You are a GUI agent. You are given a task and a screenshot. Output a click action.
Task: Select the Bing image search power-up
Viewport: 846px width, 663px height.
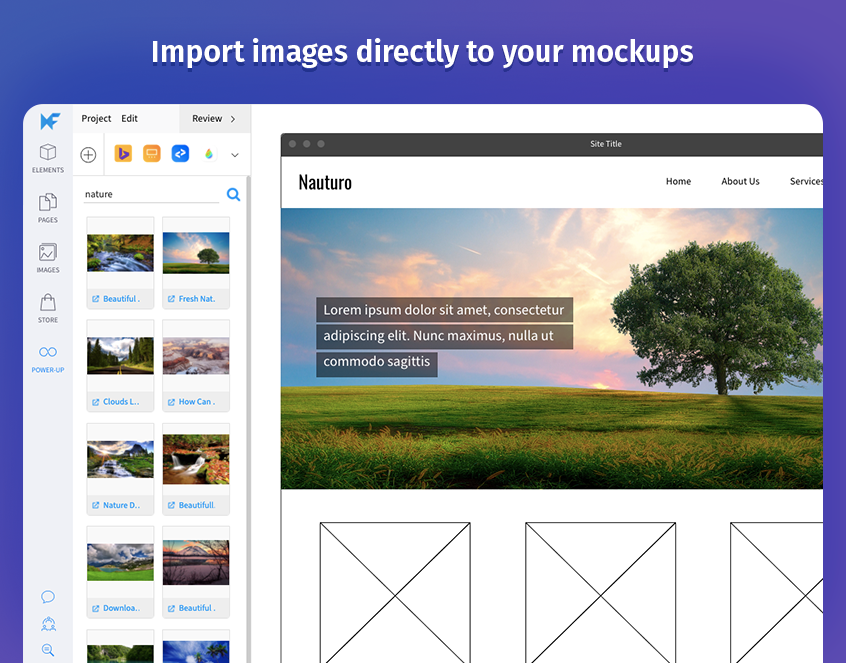(x=123, y=154)
